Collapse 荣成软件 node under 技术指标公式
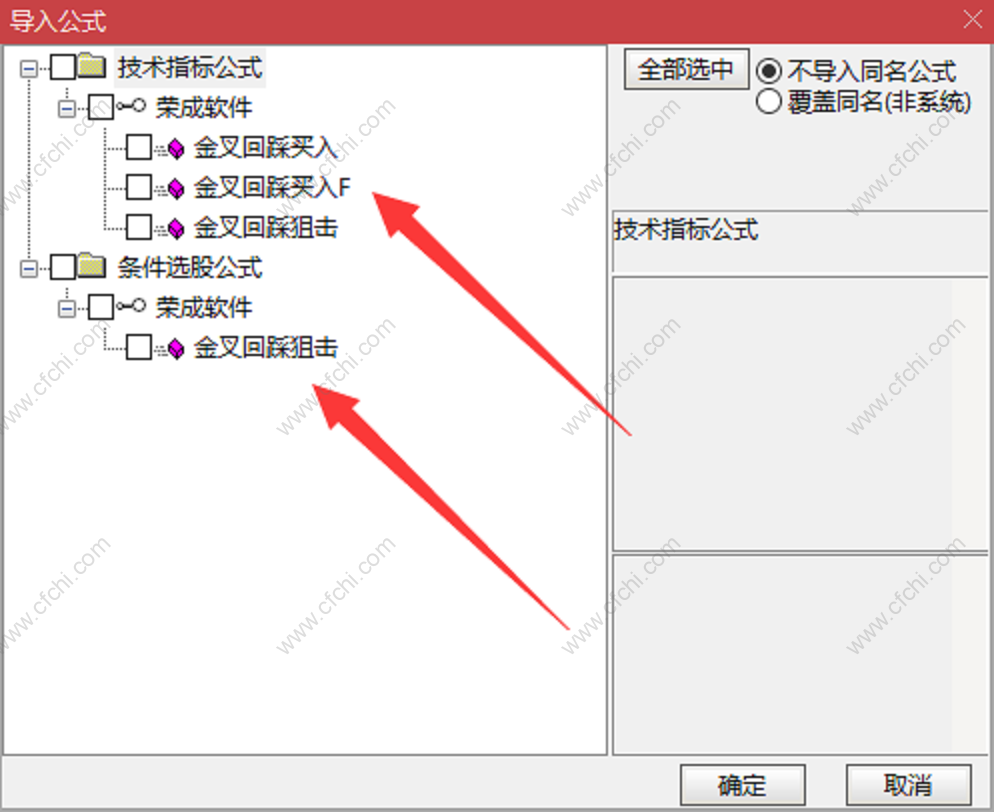994x812 pixels. coord(67,108)
